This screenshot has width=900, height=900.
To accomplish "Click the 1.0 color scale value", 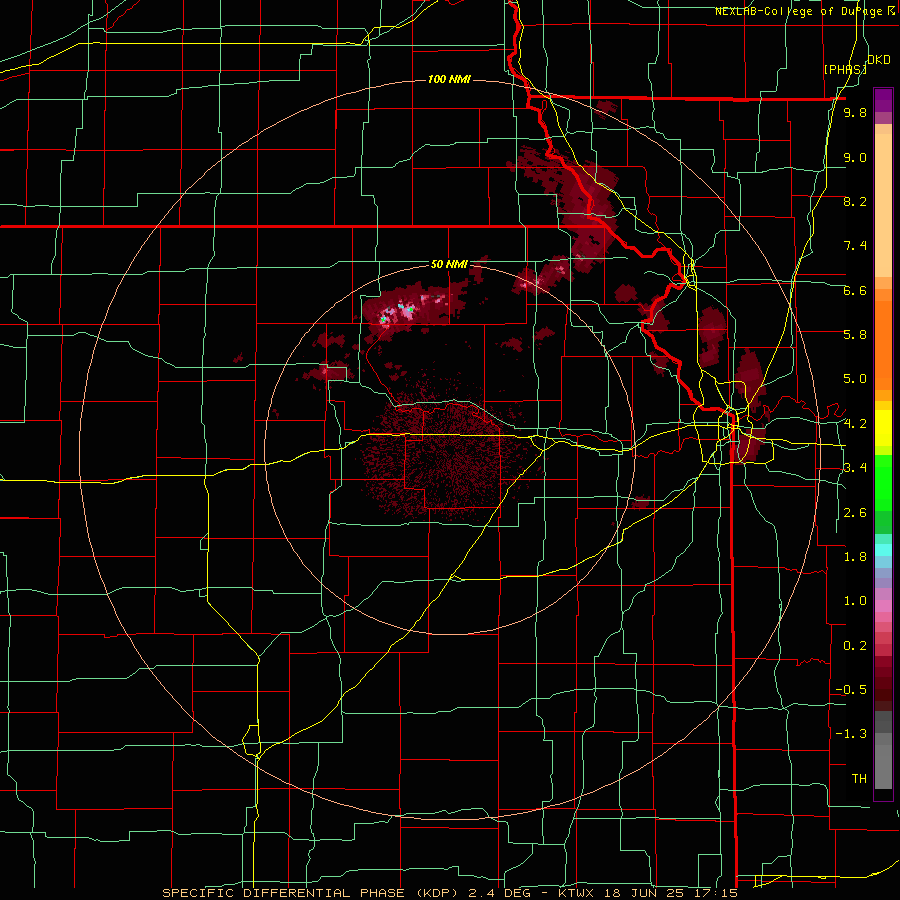I will 855,601.
